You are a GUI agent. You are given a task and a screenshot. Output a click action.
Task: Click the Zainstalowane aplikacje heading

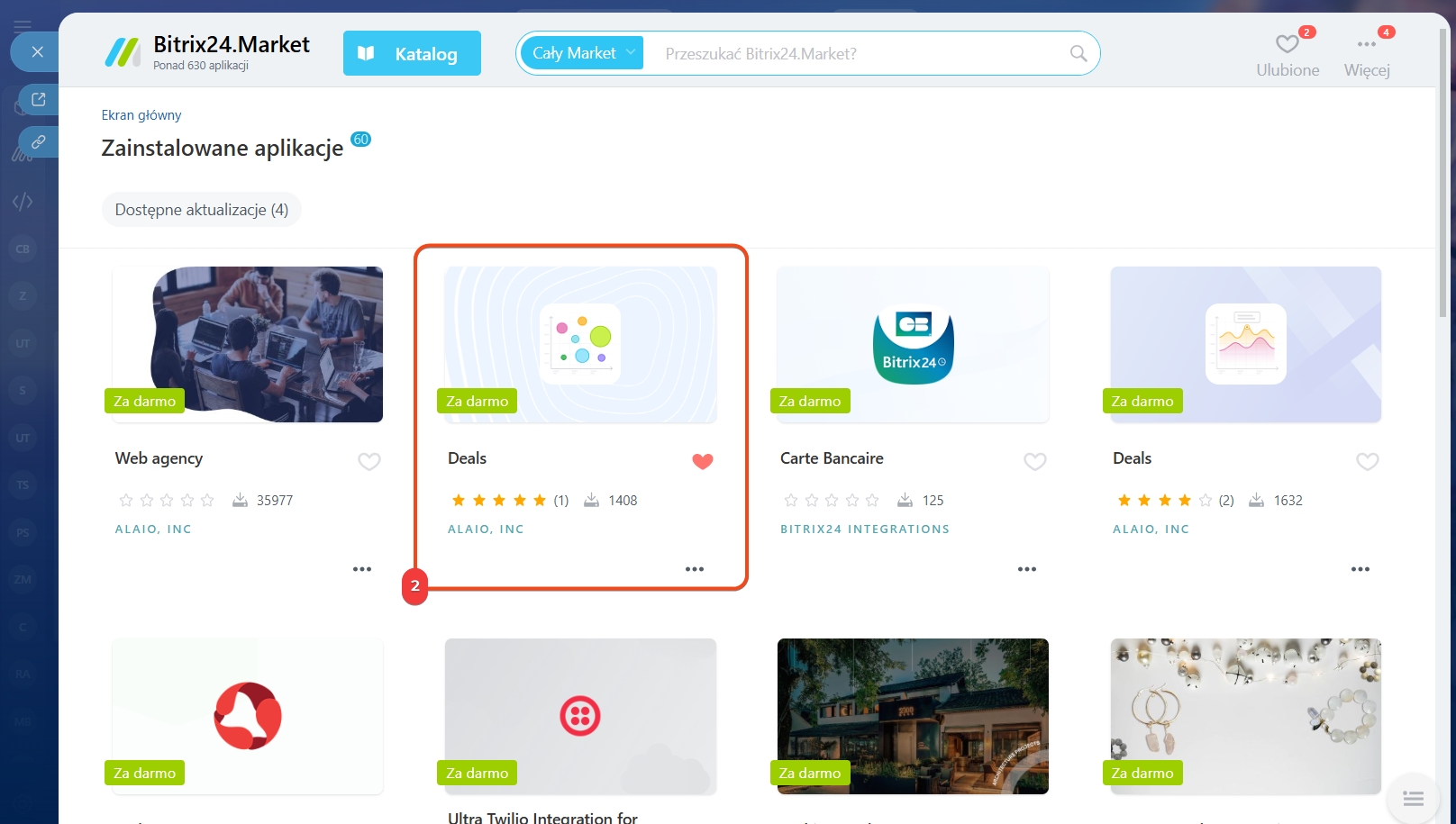click(223, 148)
